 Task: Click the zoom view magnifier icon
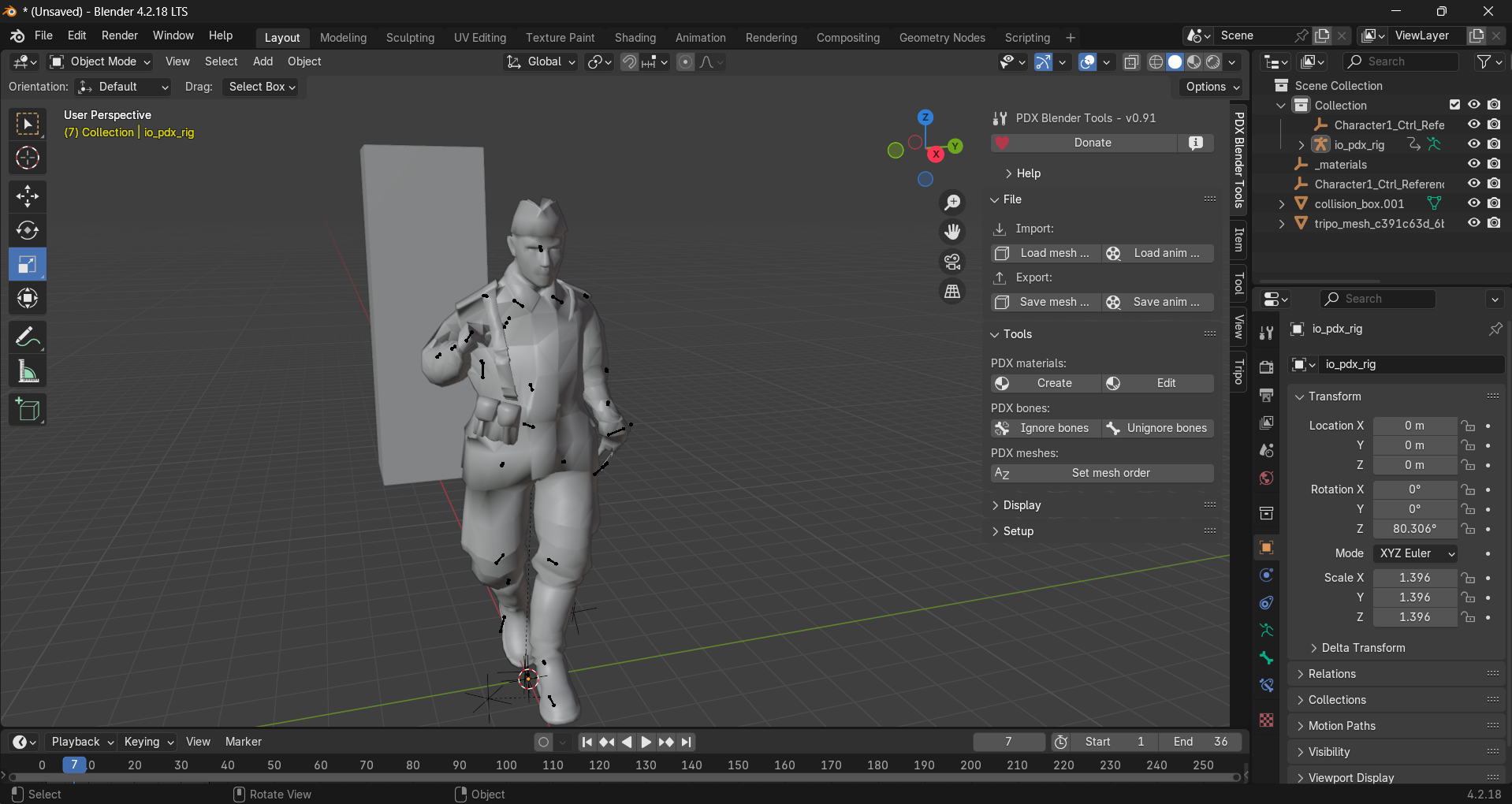coord(952,203)
